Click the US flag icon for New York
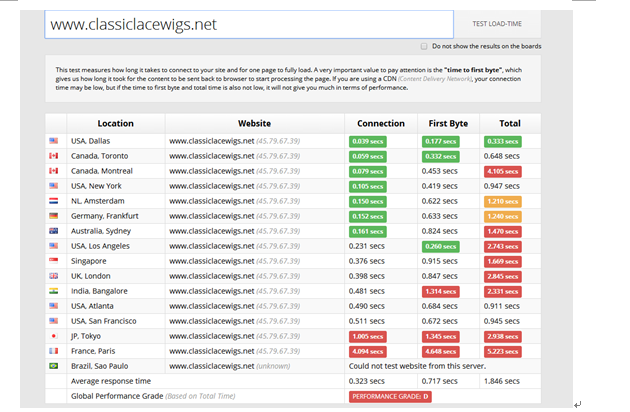The width and height of the screenshot is (630, 412). pyautogui.click(x=53, y=186)
